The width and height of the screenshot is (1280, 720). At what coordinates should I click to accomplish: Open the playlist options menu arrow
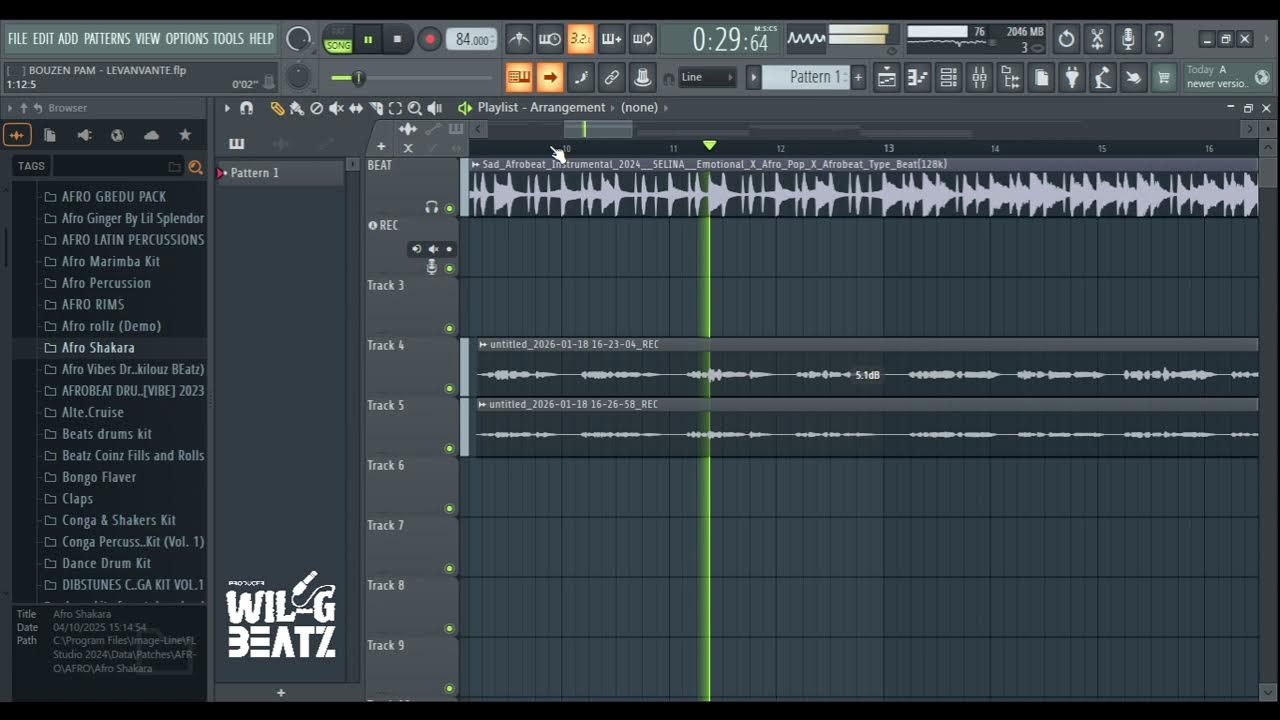227,108
